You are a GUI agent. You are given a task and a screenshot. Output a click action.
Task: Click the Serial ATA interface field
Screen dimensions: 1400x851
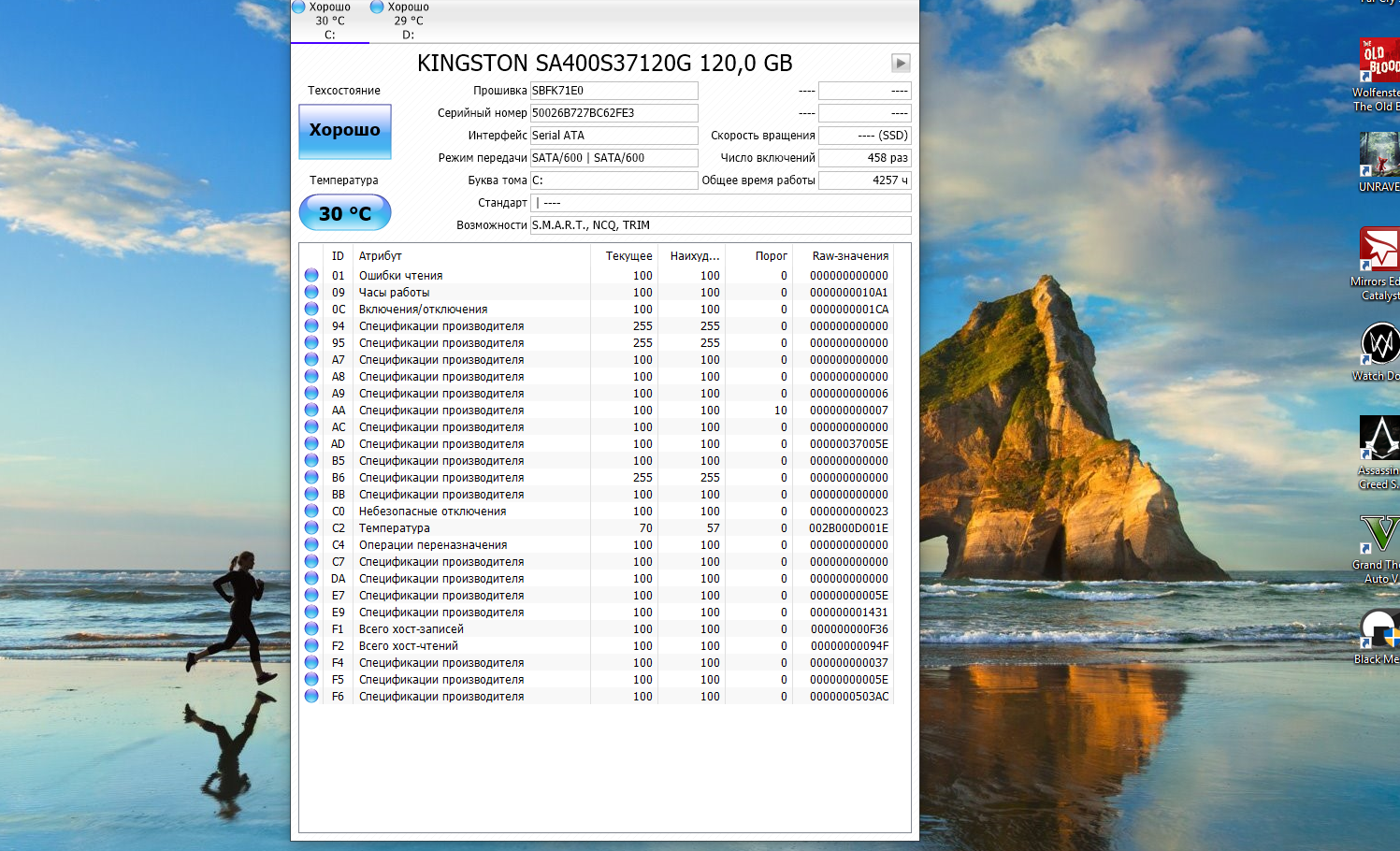pyautogui.click(x=613, y=136)
